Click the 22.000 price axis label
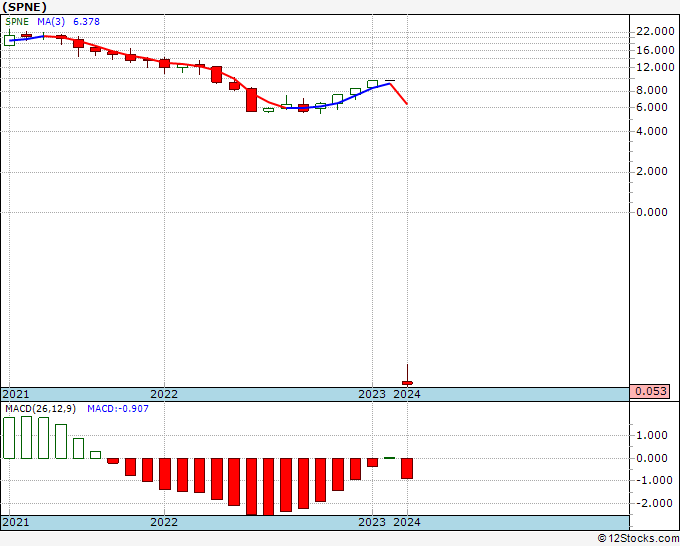The image size is (680, 546). pyautogui.click(x=655, y=31)
